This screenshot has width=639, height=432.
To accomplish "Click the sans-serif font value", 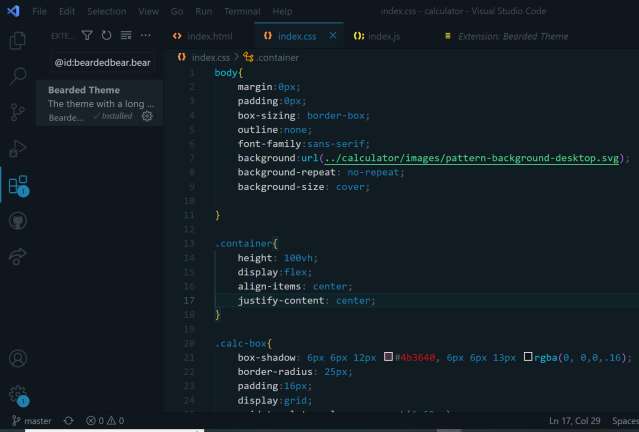I will tap(336, 144).
